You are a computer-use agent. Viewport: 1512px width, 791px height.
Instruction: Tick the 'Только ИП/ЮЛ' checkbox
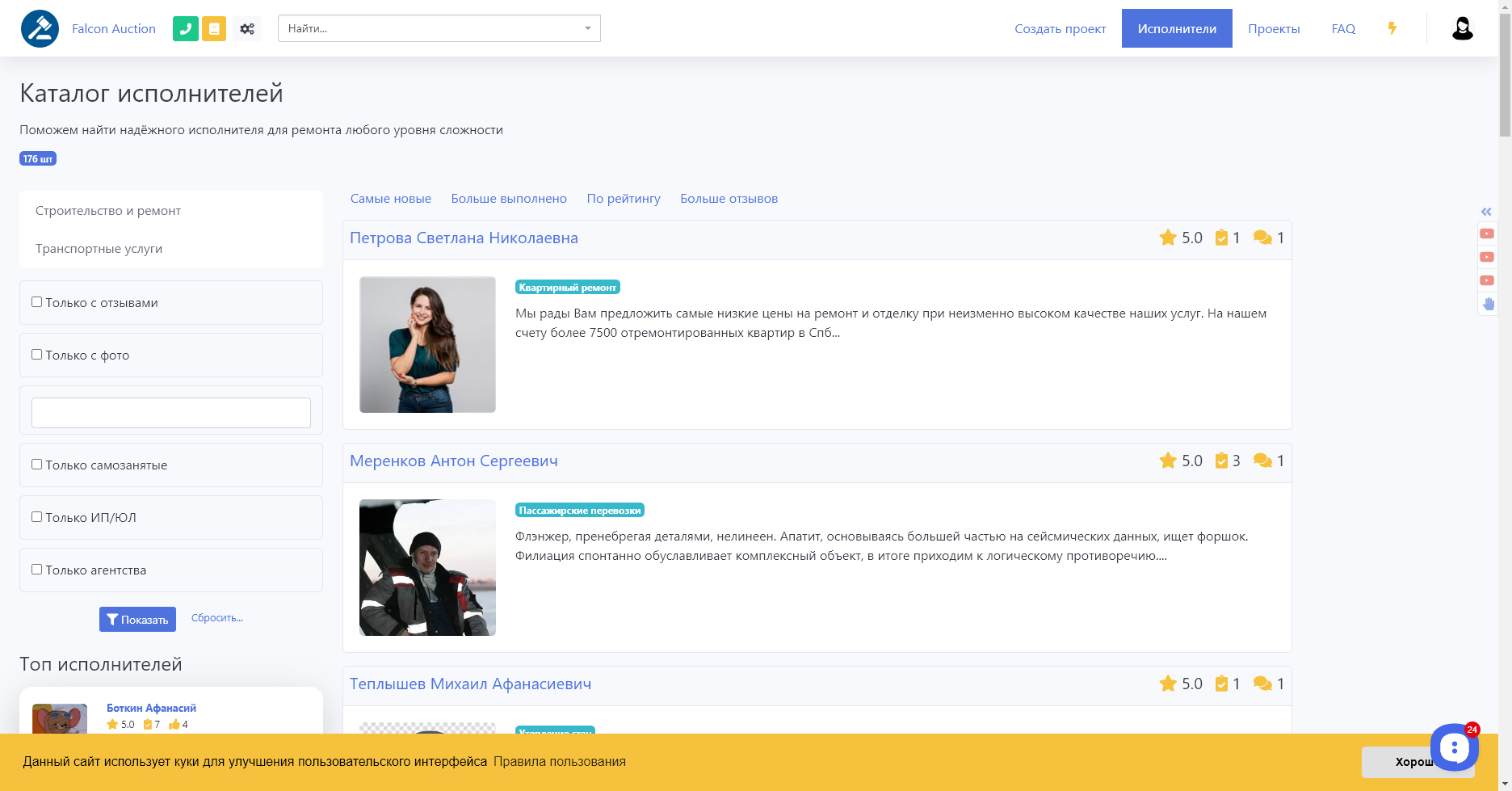click(37, 517)
